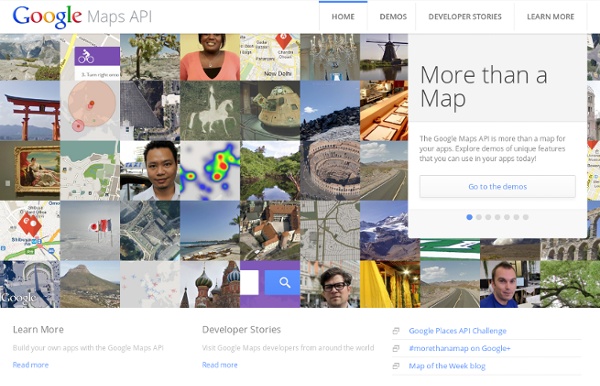Viewport: 600px width, 386px height.
Task: Click the icon beside #morethanamap on Google+
Action: [396, 349]
